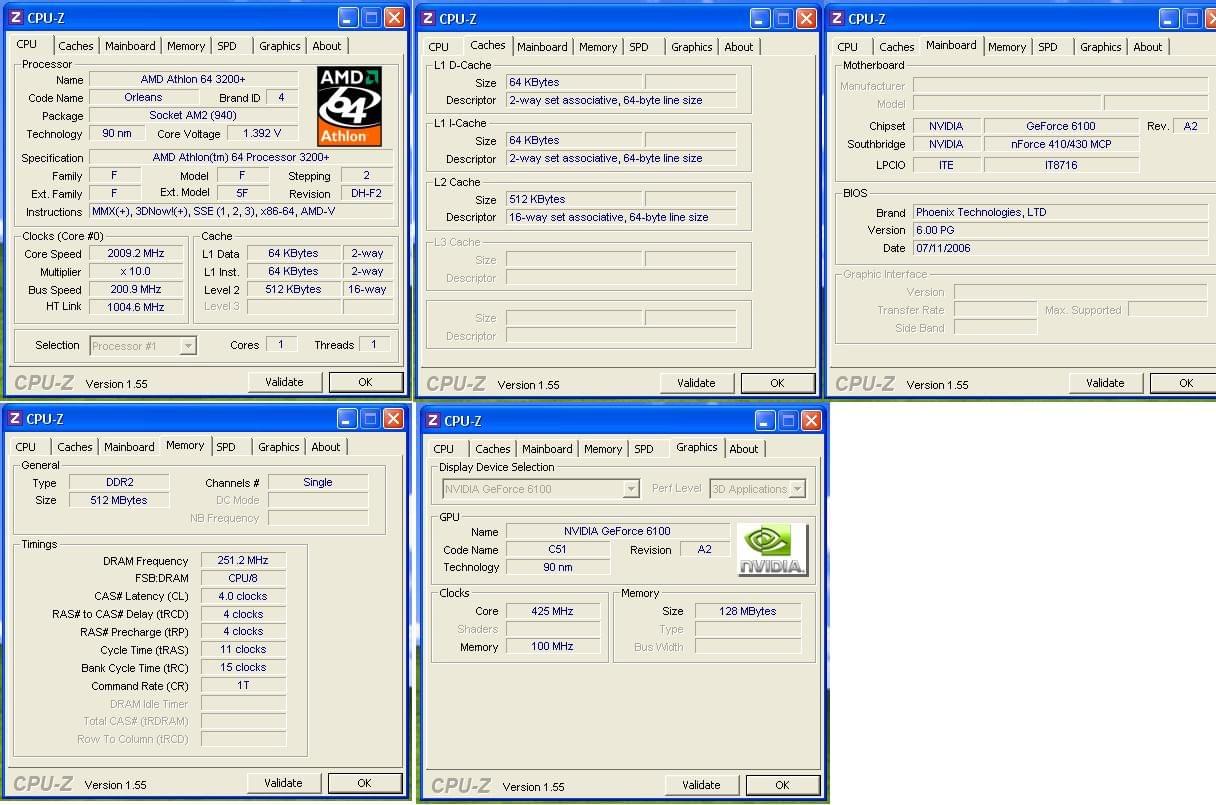The width and height of the screenshot is (1216, 805).
Task: Minimize the CPU-Z window showing Mainboard tab
Action: pyautogui.click(x=1169, y=18)
